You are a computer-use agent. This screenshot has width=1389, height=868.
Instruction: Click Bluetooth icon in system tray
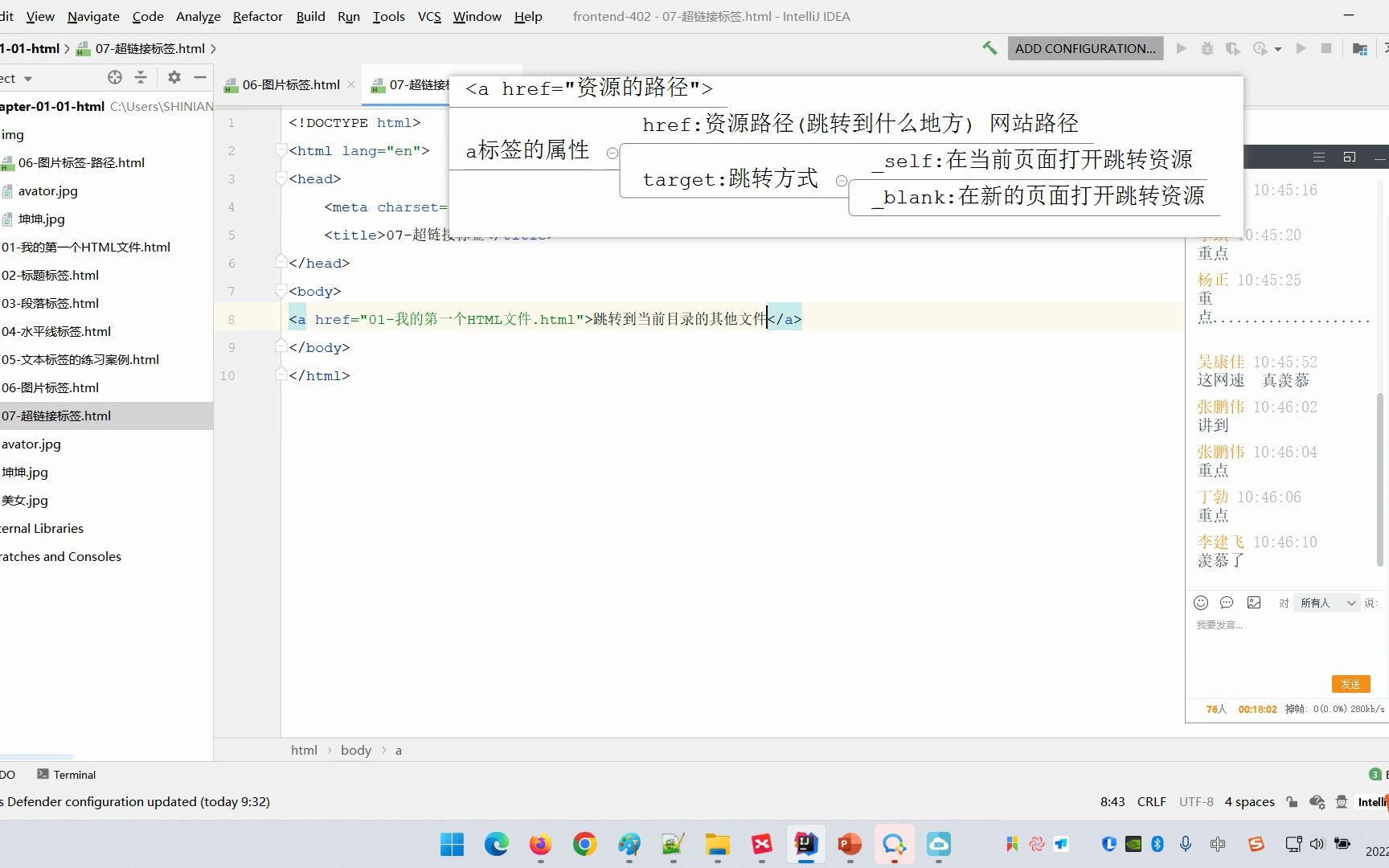coord(1157,844)
